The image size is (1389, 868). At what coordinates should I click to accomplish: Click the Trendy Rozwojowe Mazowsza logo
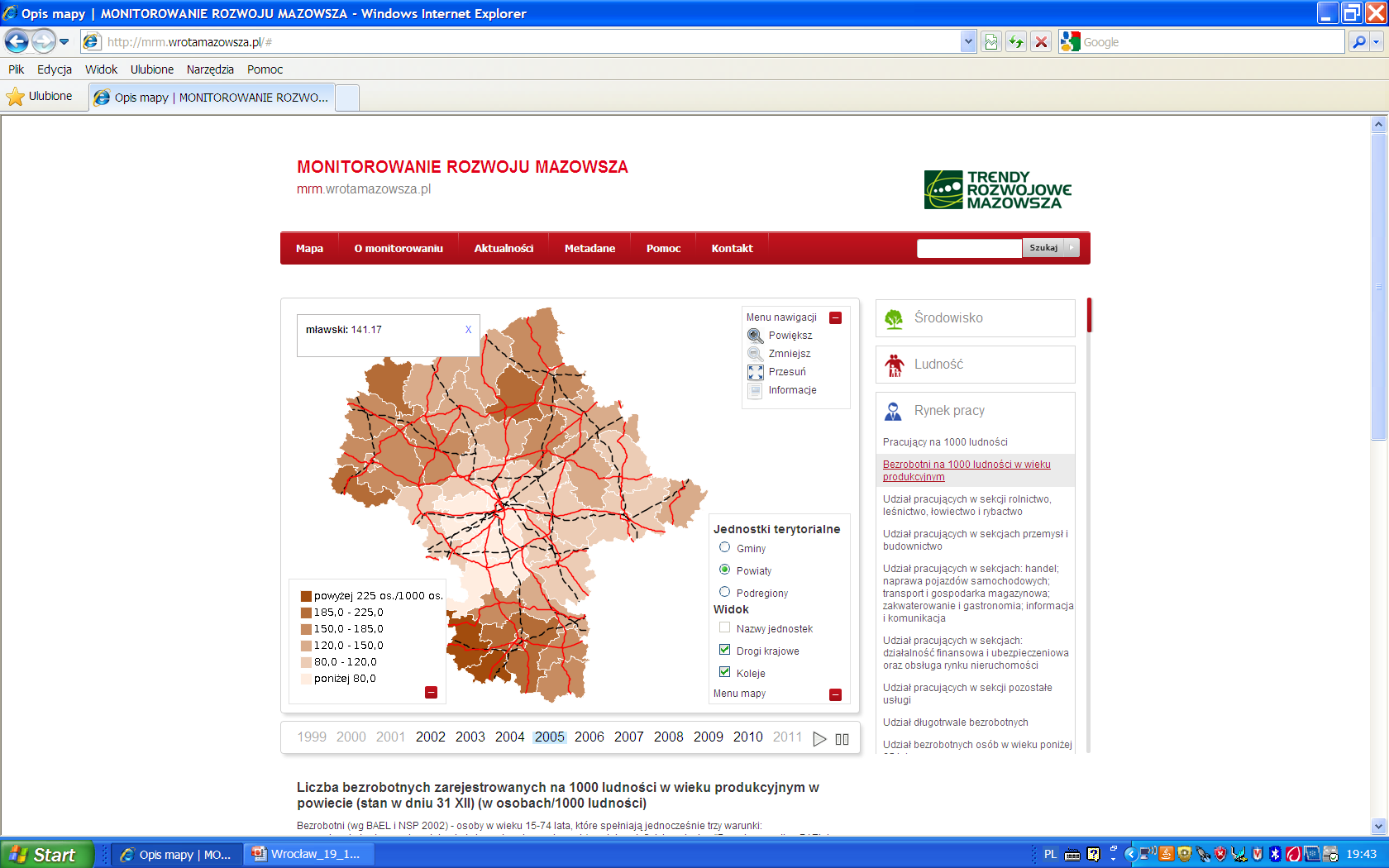pyautogui.click(x=998, y=190)
